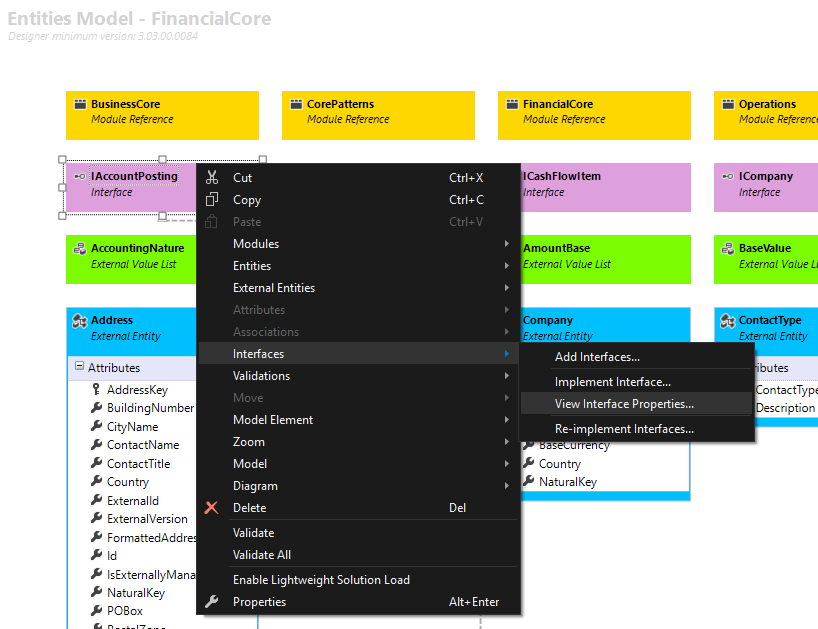Select the AmountBase value list shape
Screen dimensions: 818x629
click(x=606, y=259)
